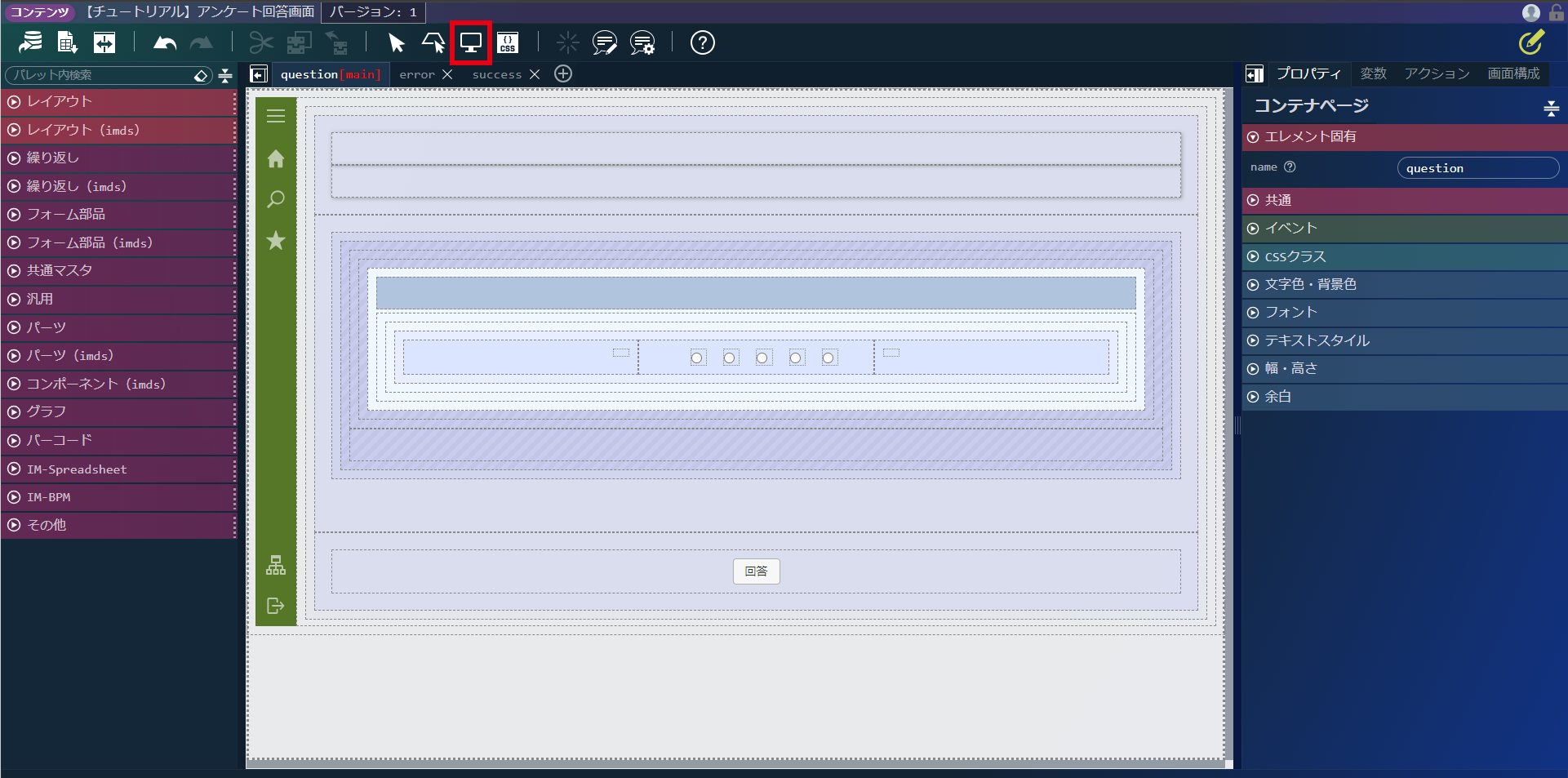Click the speech-bubble-with-gear comment settings icon

click(x=642, y=42)
